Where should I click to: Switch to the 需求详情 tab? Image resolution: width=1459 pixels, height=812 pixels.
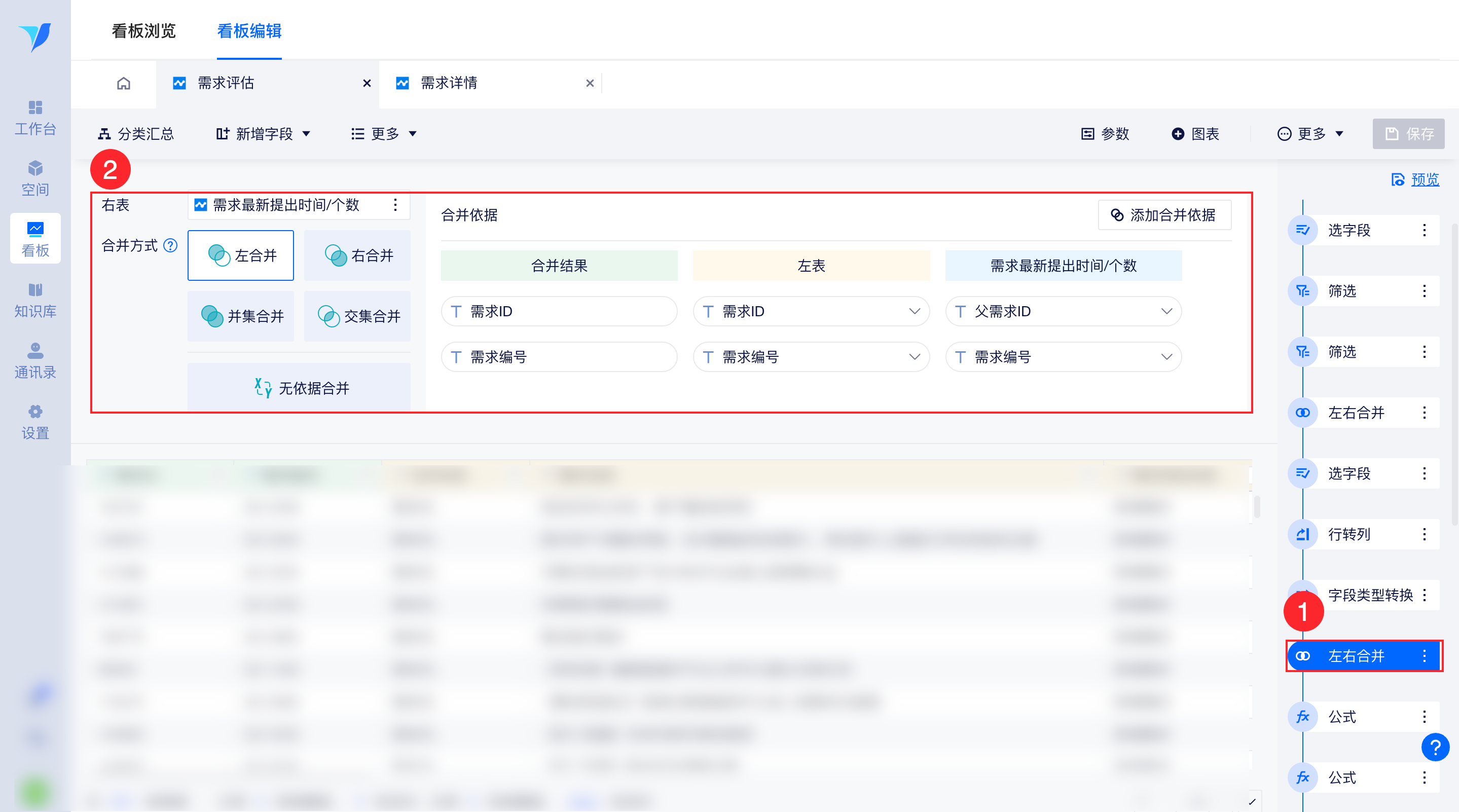[449, 83]
